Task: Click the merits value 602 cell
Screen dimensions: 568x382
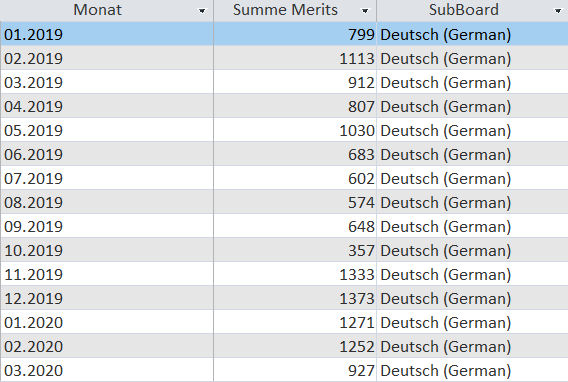Action: 295,178
